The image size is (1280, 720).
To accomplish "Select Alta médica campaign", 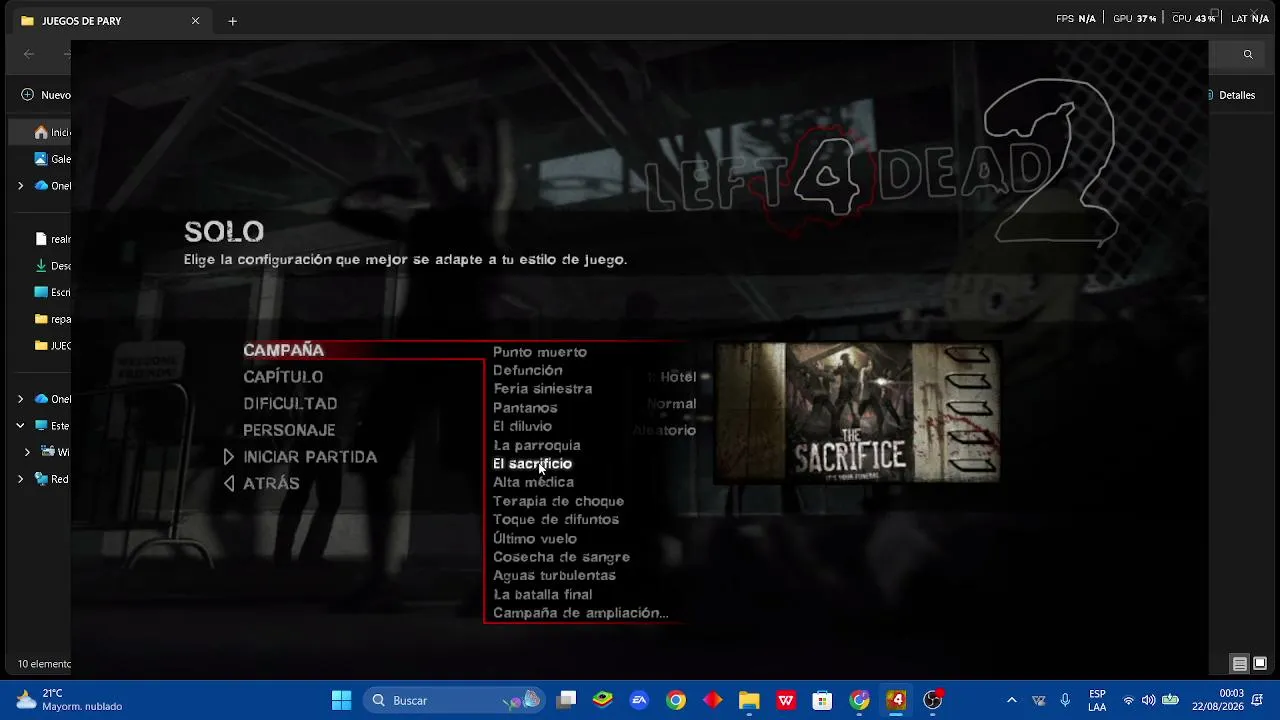I will tap(533, 482).
